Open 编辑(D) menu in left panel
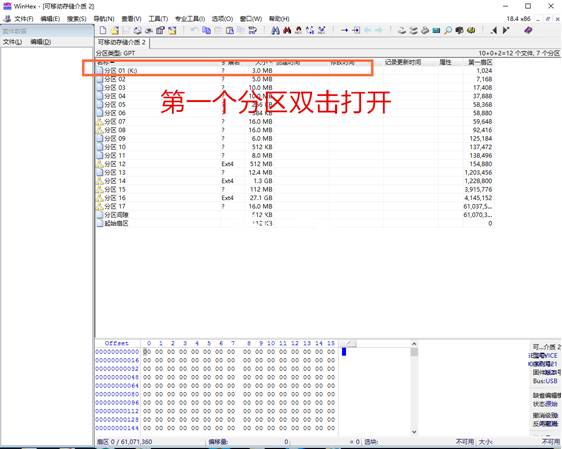 click(41, 42)
